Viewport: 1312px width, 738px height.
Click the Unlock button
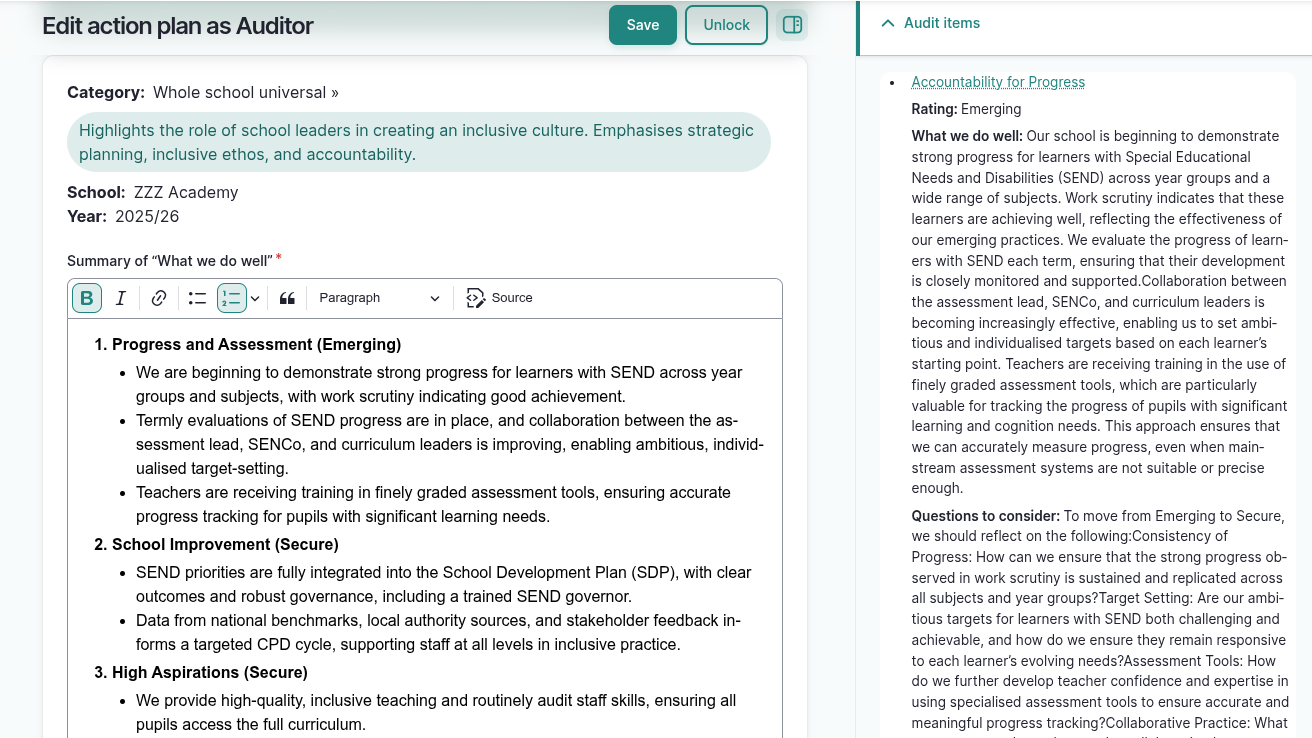(x=726, y=24)
